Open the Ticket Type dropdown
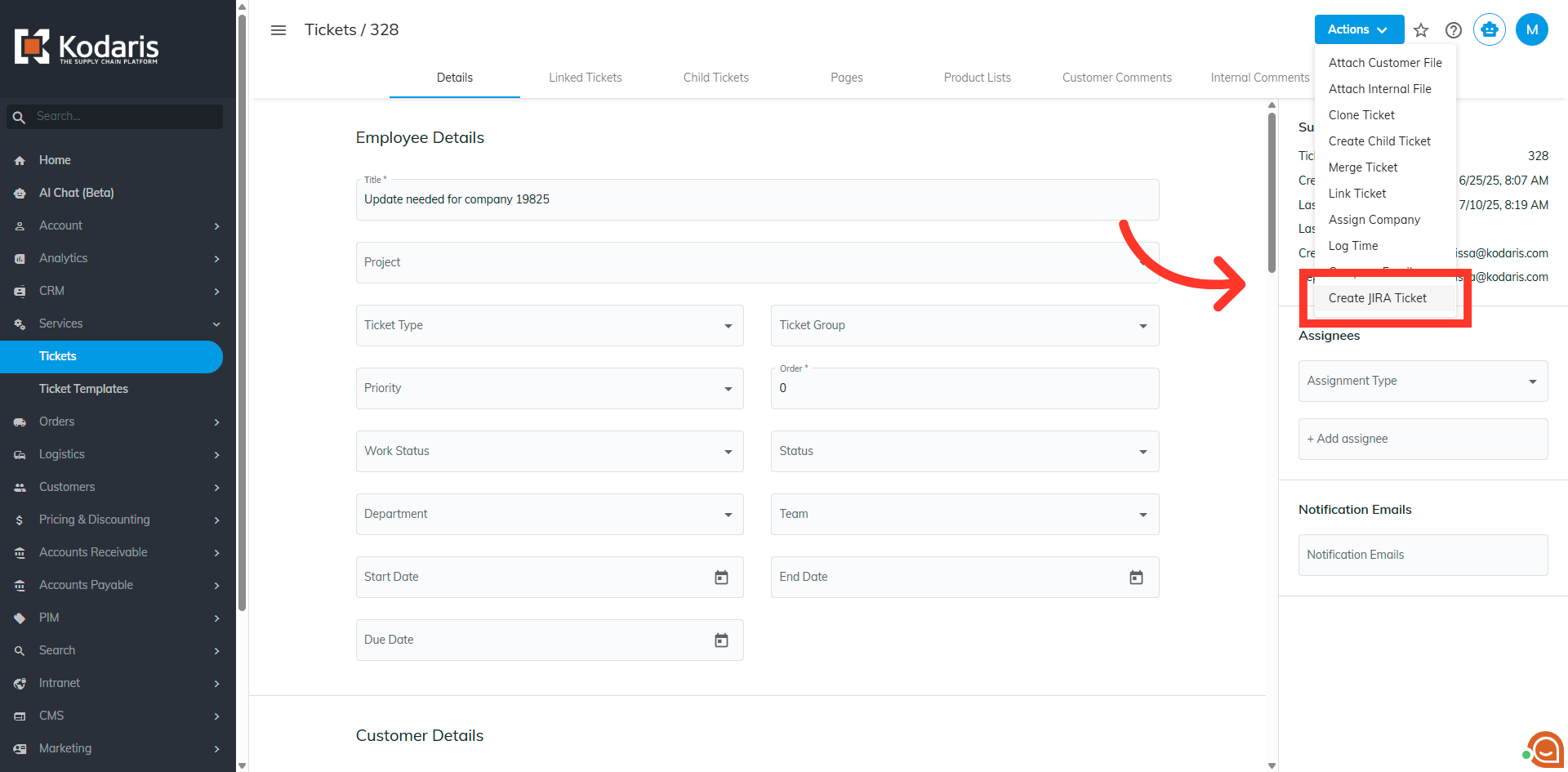Viewport: 1568px width, 772px height. pos(550,325)
